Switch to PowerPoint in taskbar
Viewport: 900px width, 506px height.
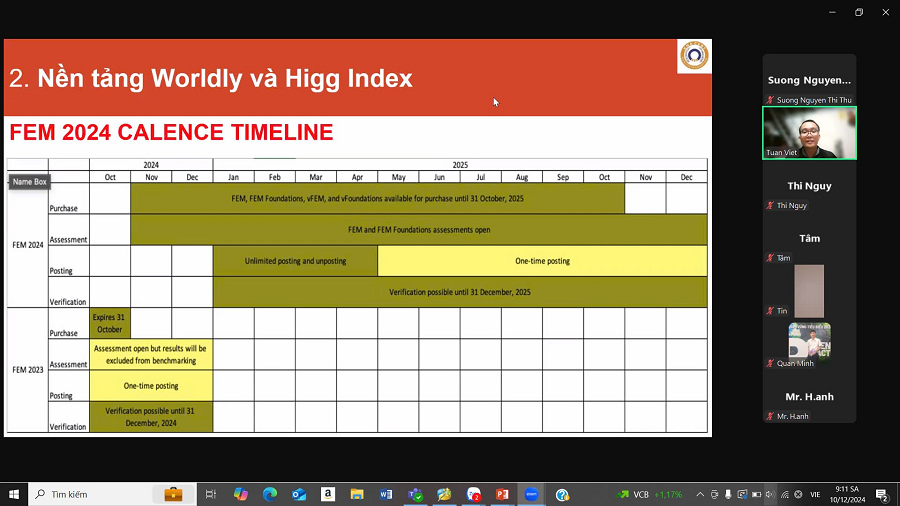[502, 494]
